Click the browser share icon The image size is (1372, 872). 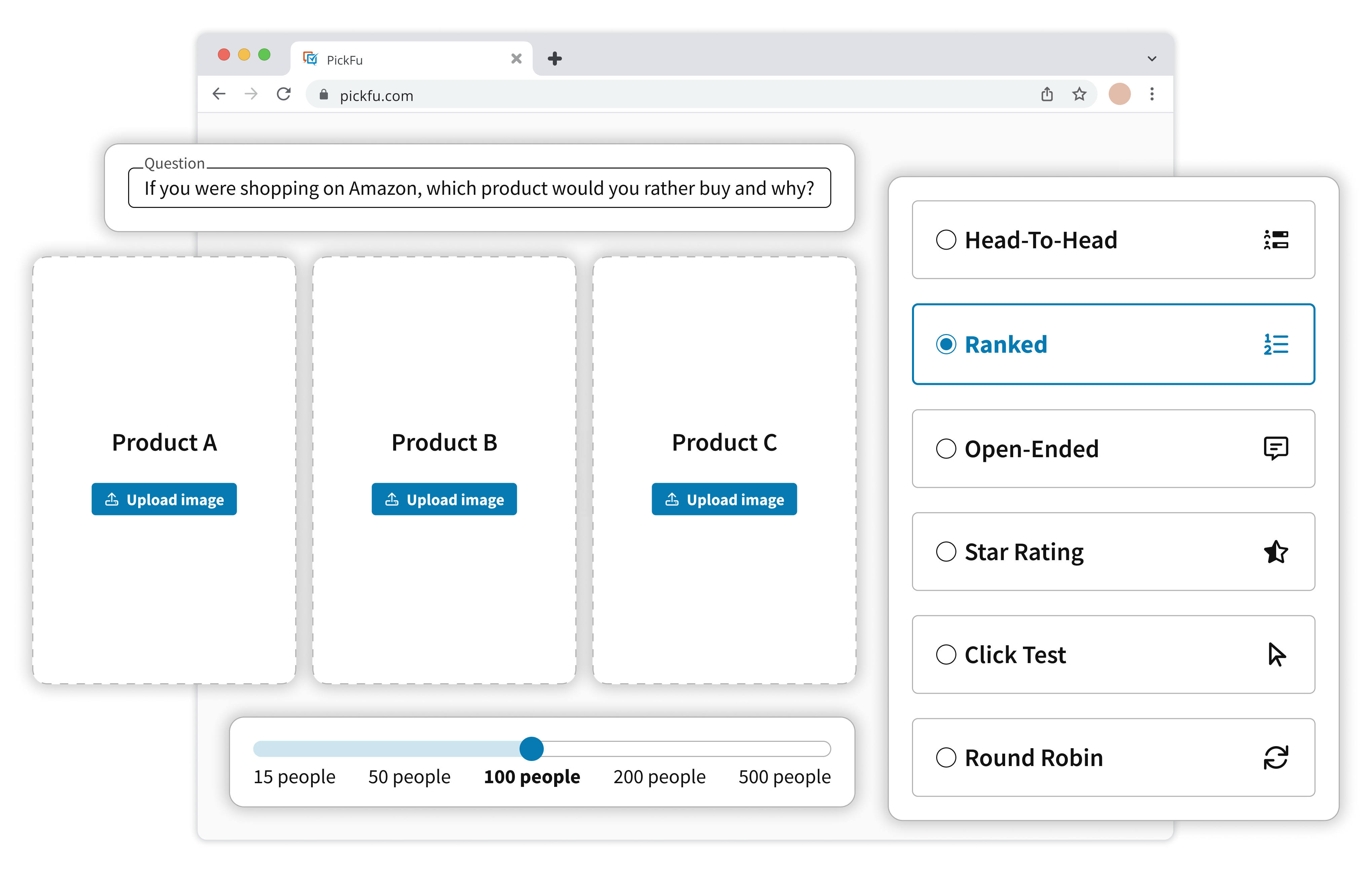coord(1047,94)
